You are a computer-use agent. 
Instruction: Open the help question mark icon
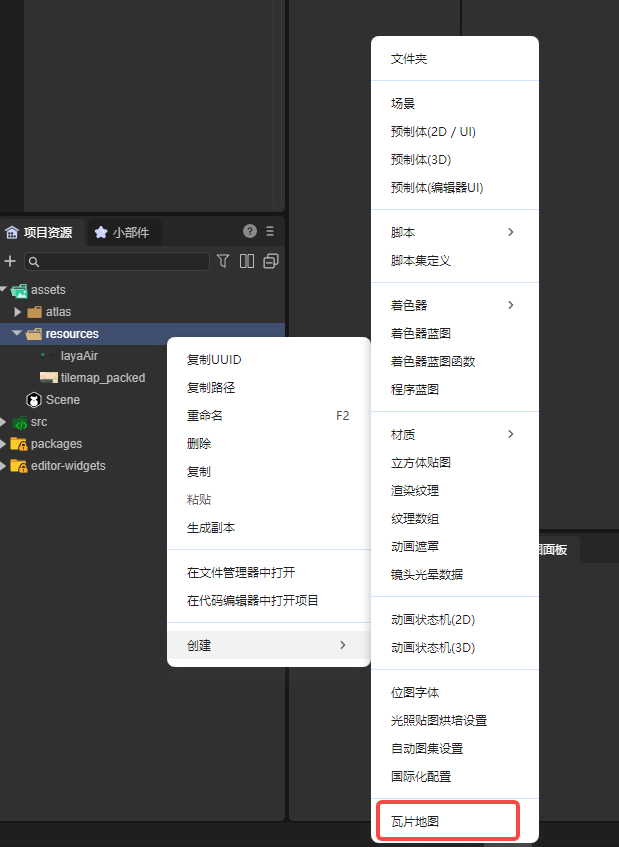pos(250,231)
